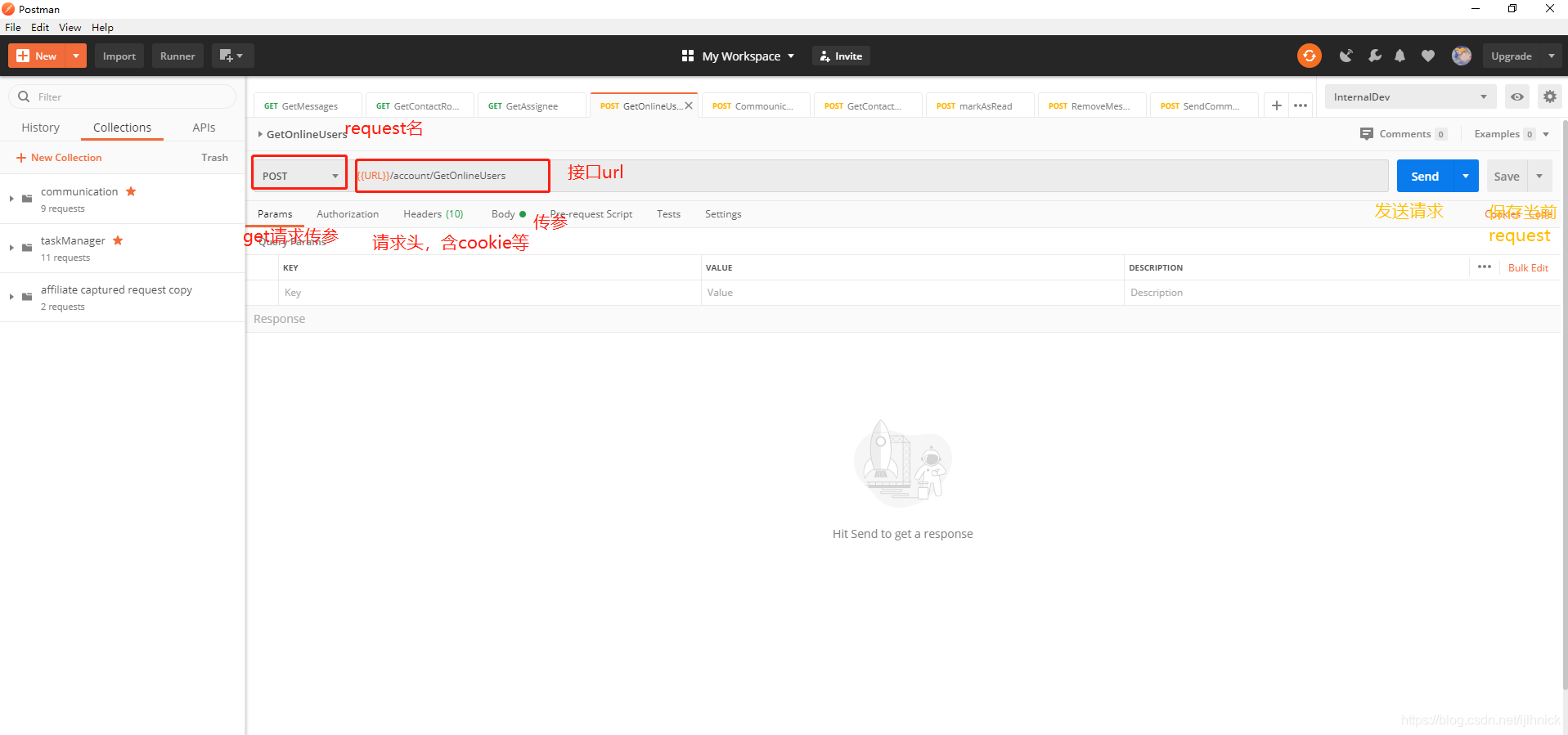Open the user avatar menu
Screen dimensions: 1568x735
tap(1462, 56)
